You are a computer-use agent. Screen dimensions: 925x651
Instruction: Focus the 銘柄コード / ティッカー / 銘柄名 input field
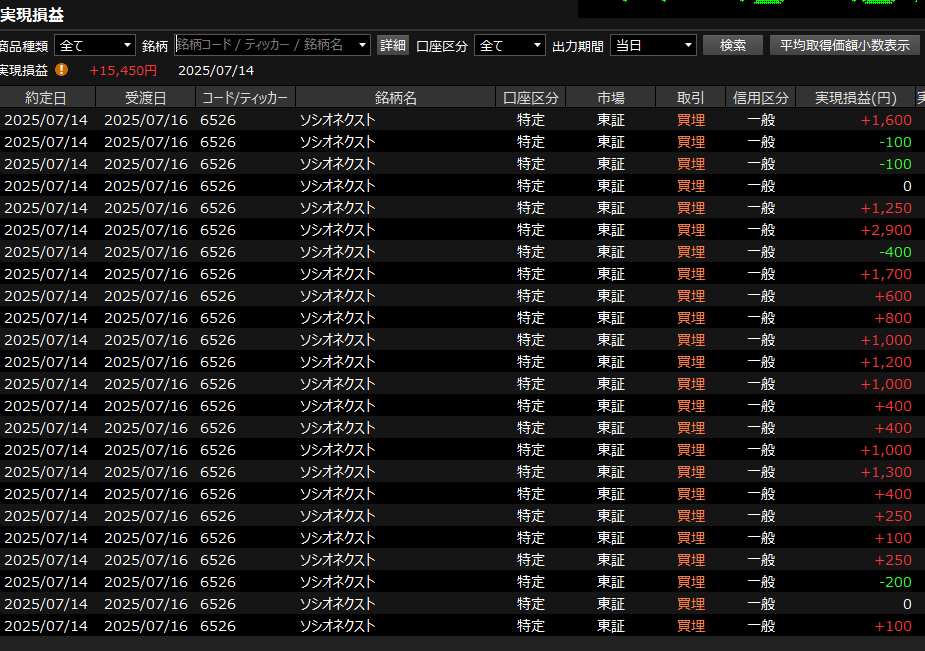[265, 45]
